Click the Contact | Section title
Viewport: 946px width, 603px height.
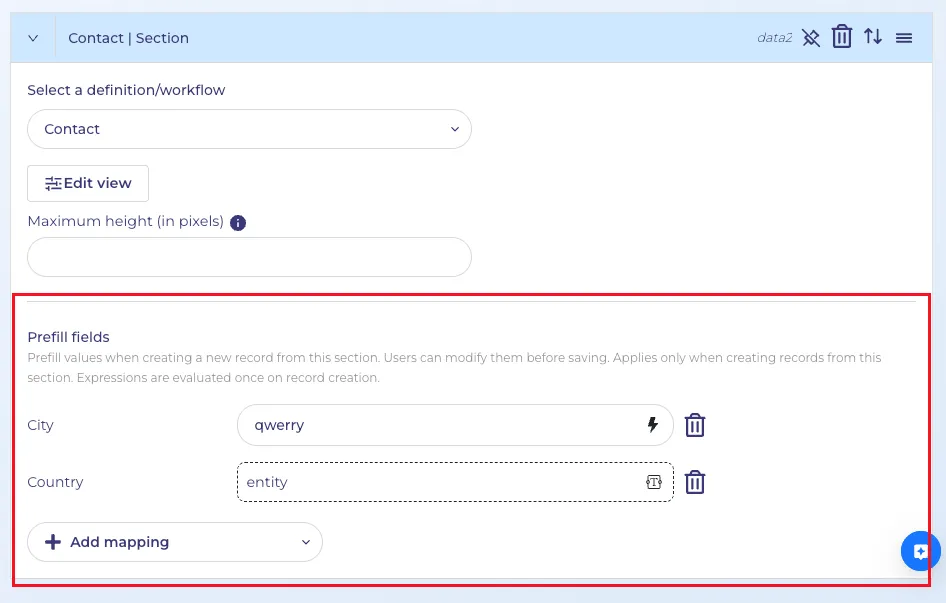point(129,38)
